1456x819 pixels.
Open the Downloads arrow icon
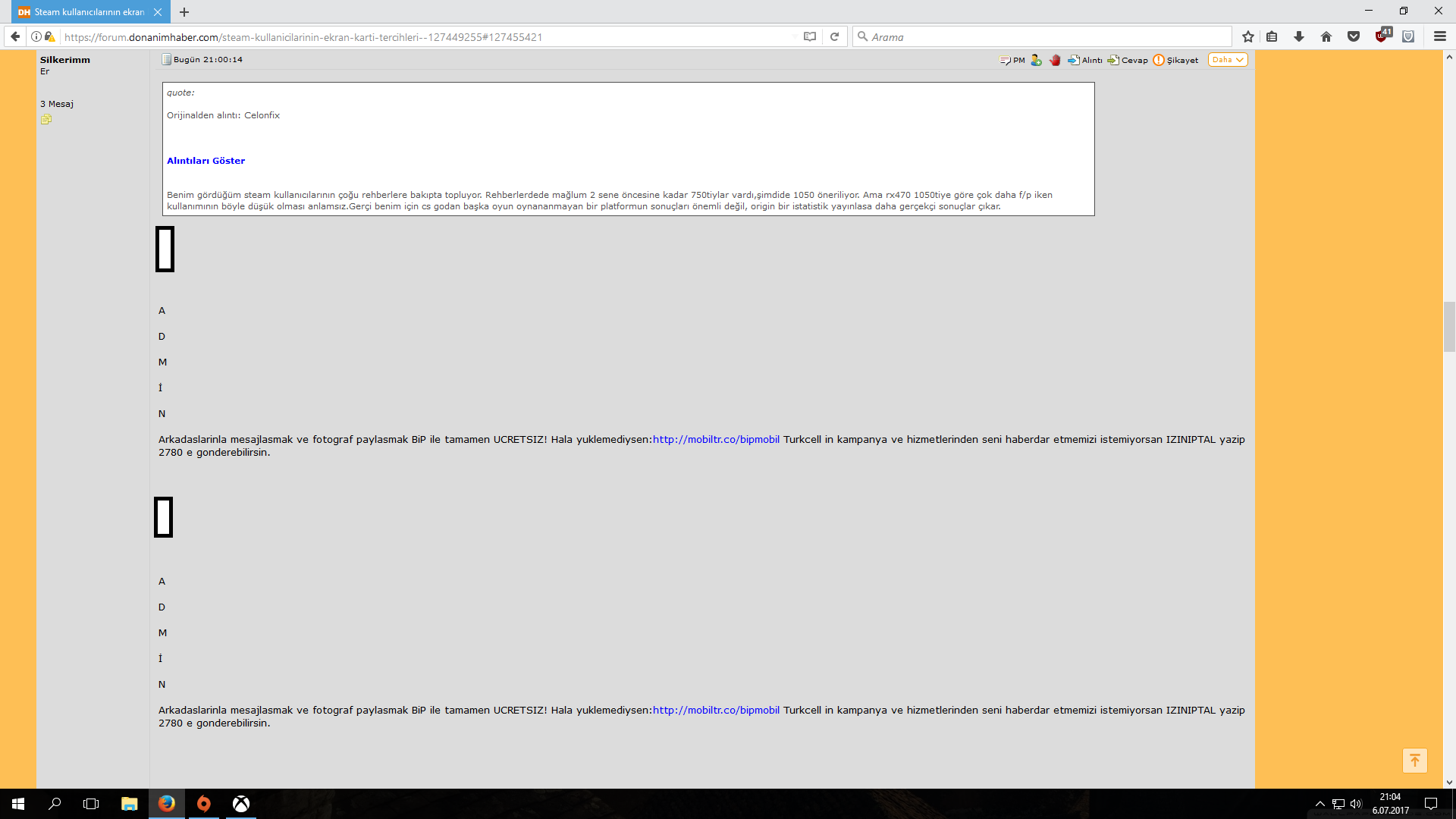click(x=1299, y=36)
